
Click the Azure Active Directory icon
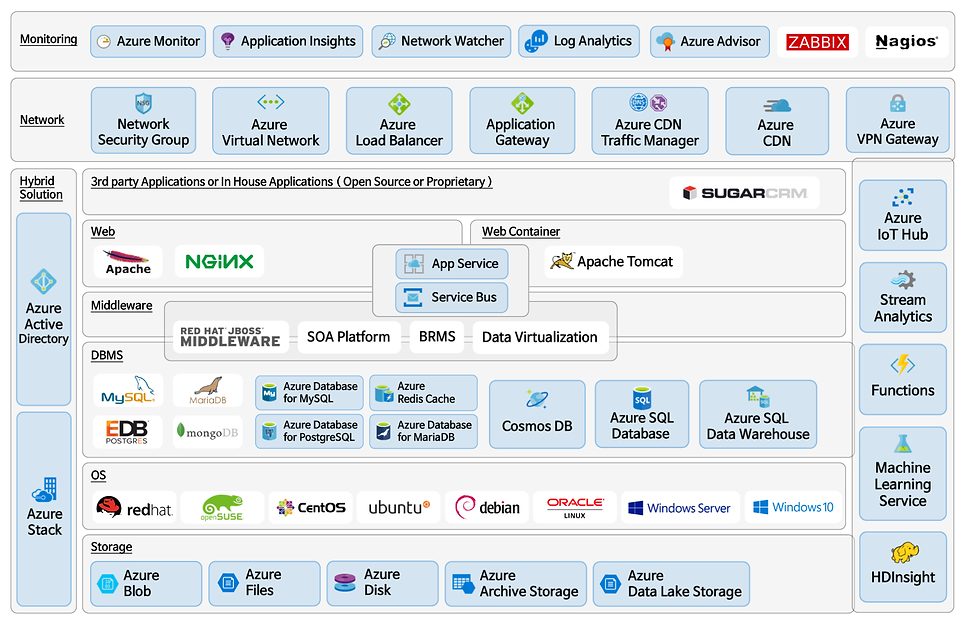click(44, 282)
